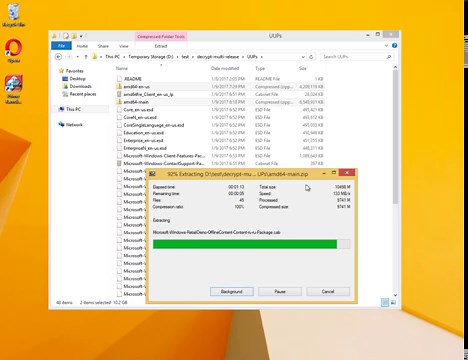Go back with the Back arrow button
The width and height of the screenshot is (468, 360).
[58, 57]
